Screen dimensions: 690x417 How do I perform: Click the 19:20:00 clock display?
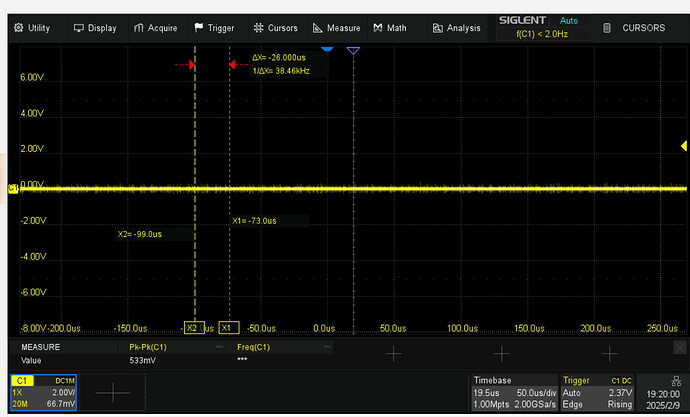click(x=663, y=395)
